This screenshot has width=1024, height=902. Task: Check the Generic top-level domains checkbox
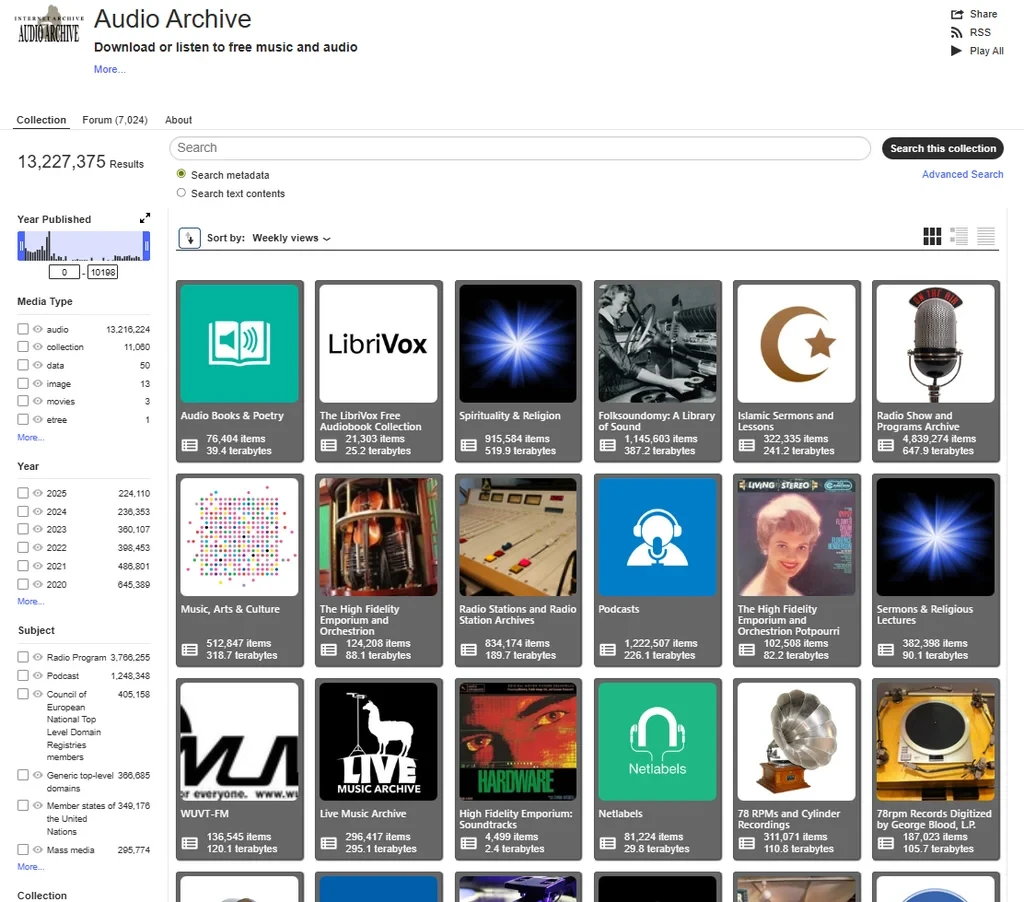pyautogui.click(x=23, y=775)
